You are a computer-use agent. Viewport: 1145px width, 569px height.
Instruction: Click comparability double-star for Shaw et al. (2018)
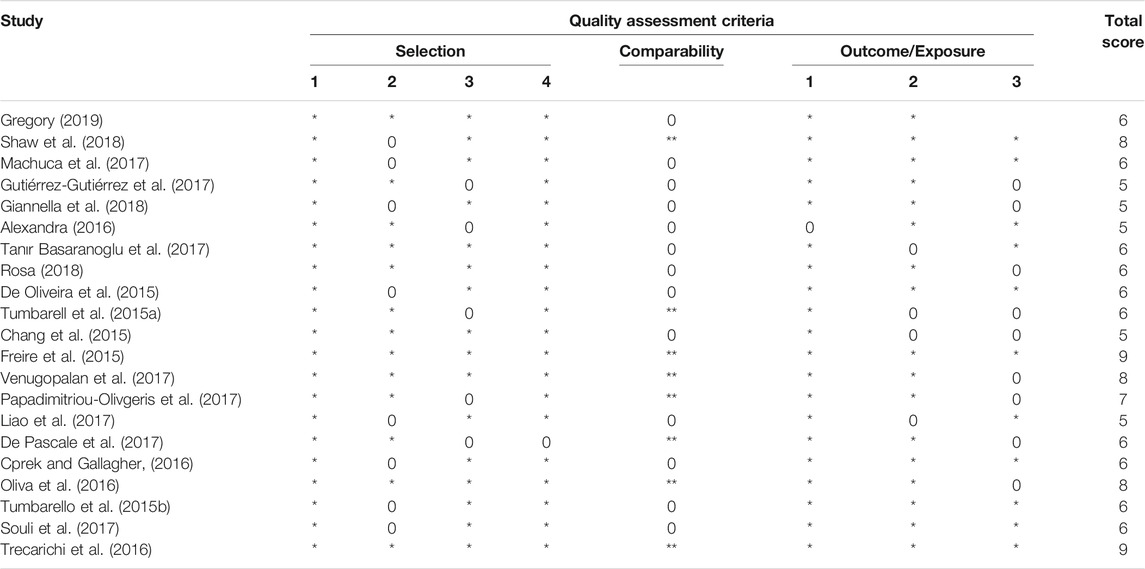click(x=671, y=142)
